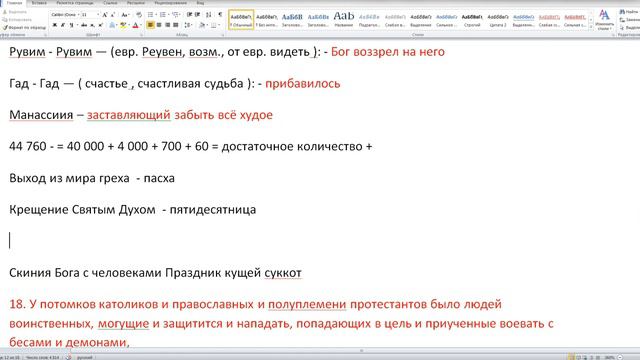Align text to the right

167,25
